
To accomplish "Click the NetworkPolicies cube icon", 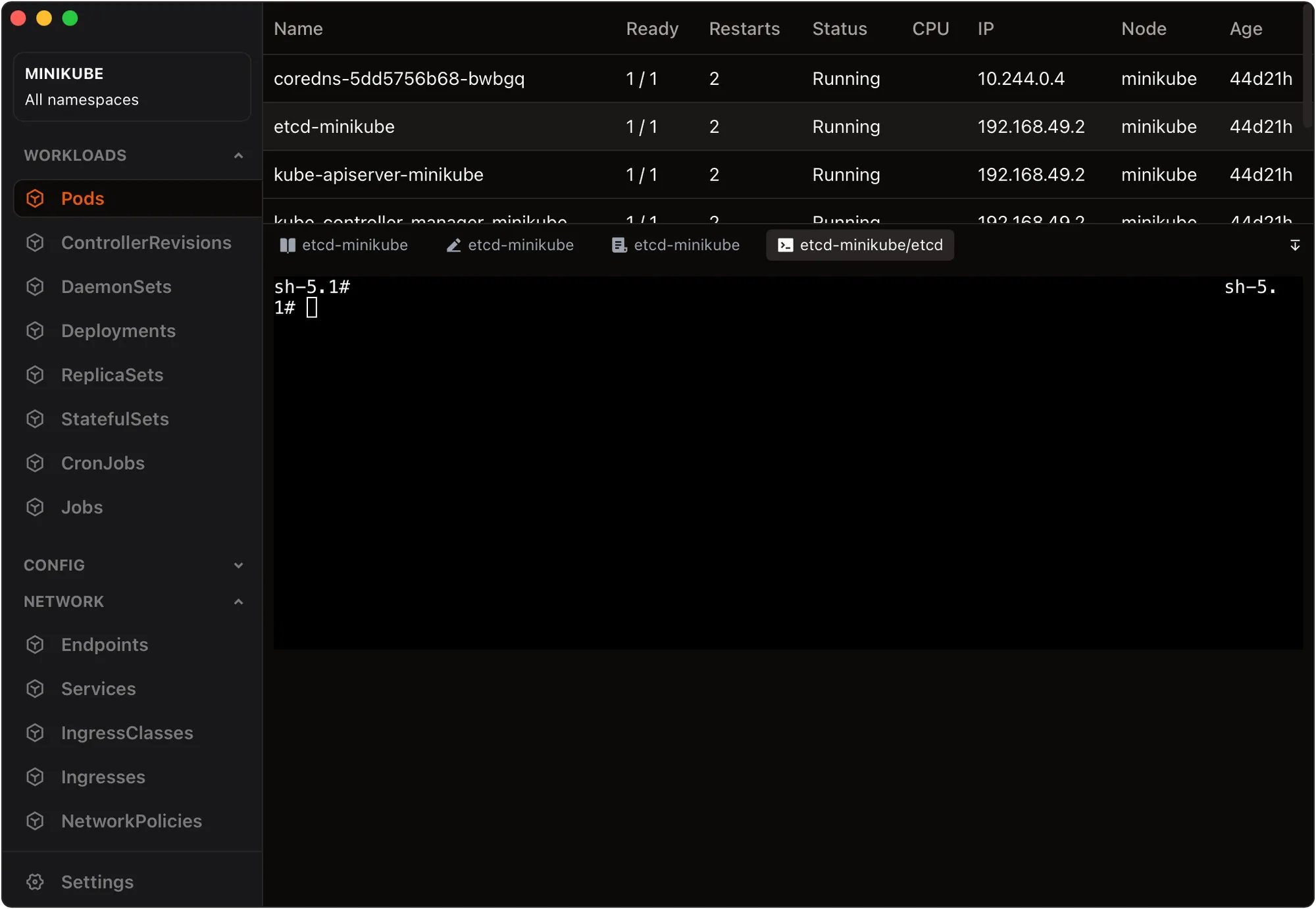I will (x=35, y=821).
